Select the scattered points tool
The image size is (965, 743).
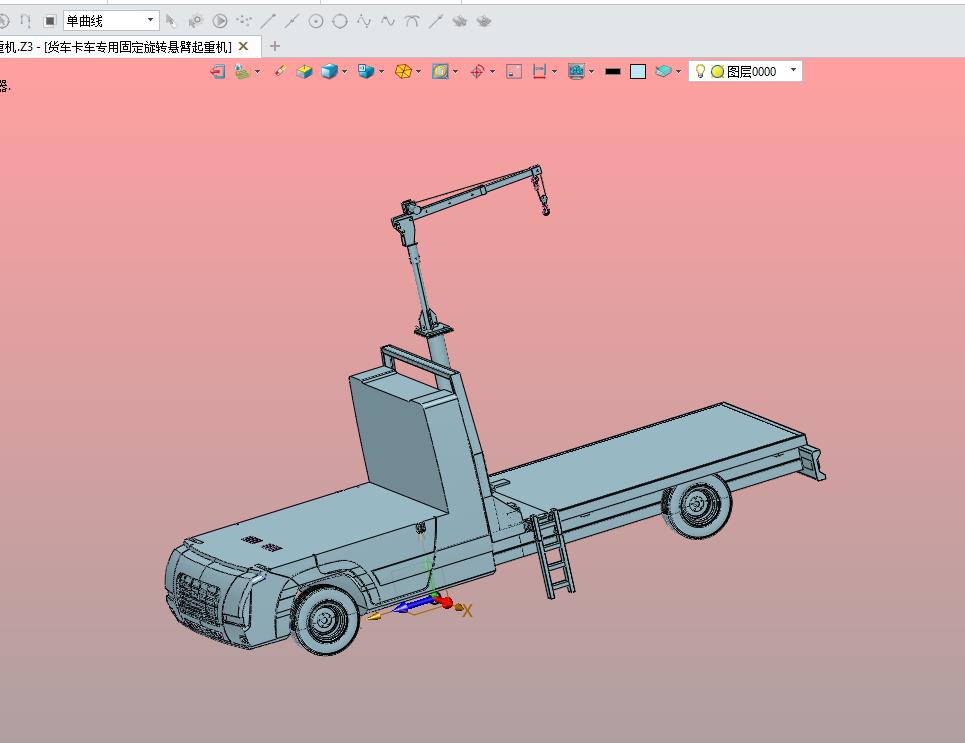click(244, 21)
